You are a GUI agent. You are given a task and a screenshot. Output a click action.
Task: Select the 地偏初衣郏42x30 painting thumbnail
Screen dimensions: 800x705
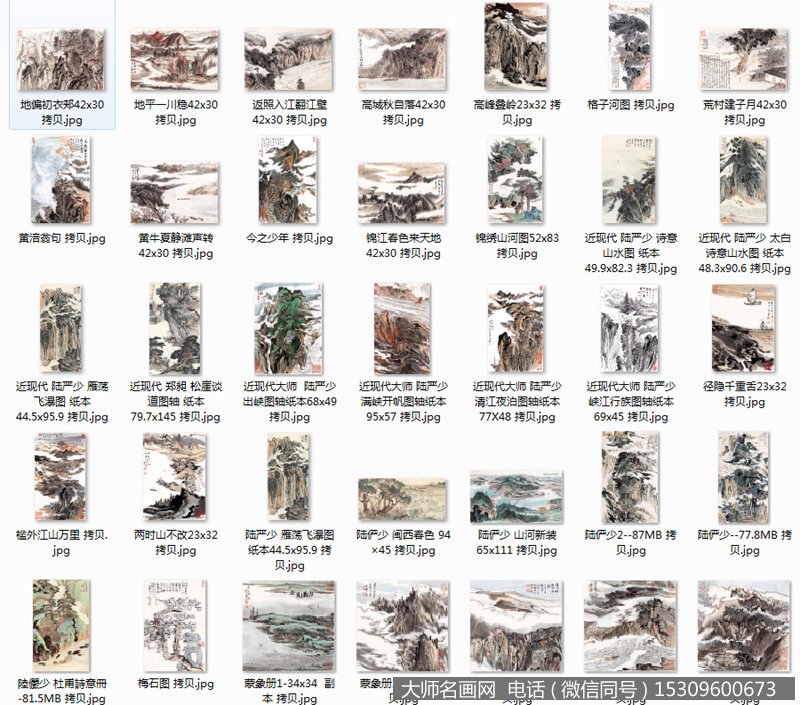pos(60,60)
